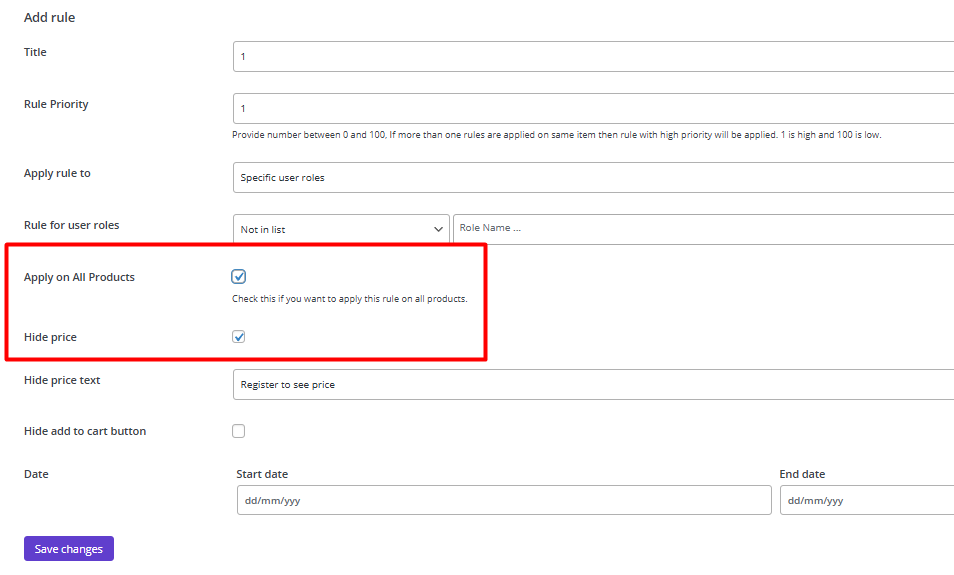The height and width of the screenshot is (575, 954).
Task: Click the Hide price text label
Action: pos(62,380)
